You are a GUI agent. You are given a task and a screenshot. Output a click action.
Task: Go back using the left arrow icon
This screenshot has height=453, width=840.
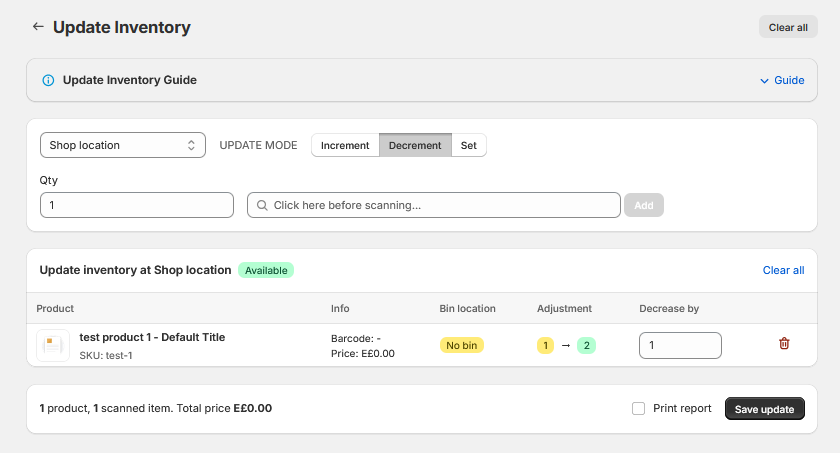[x=38, y=26]
